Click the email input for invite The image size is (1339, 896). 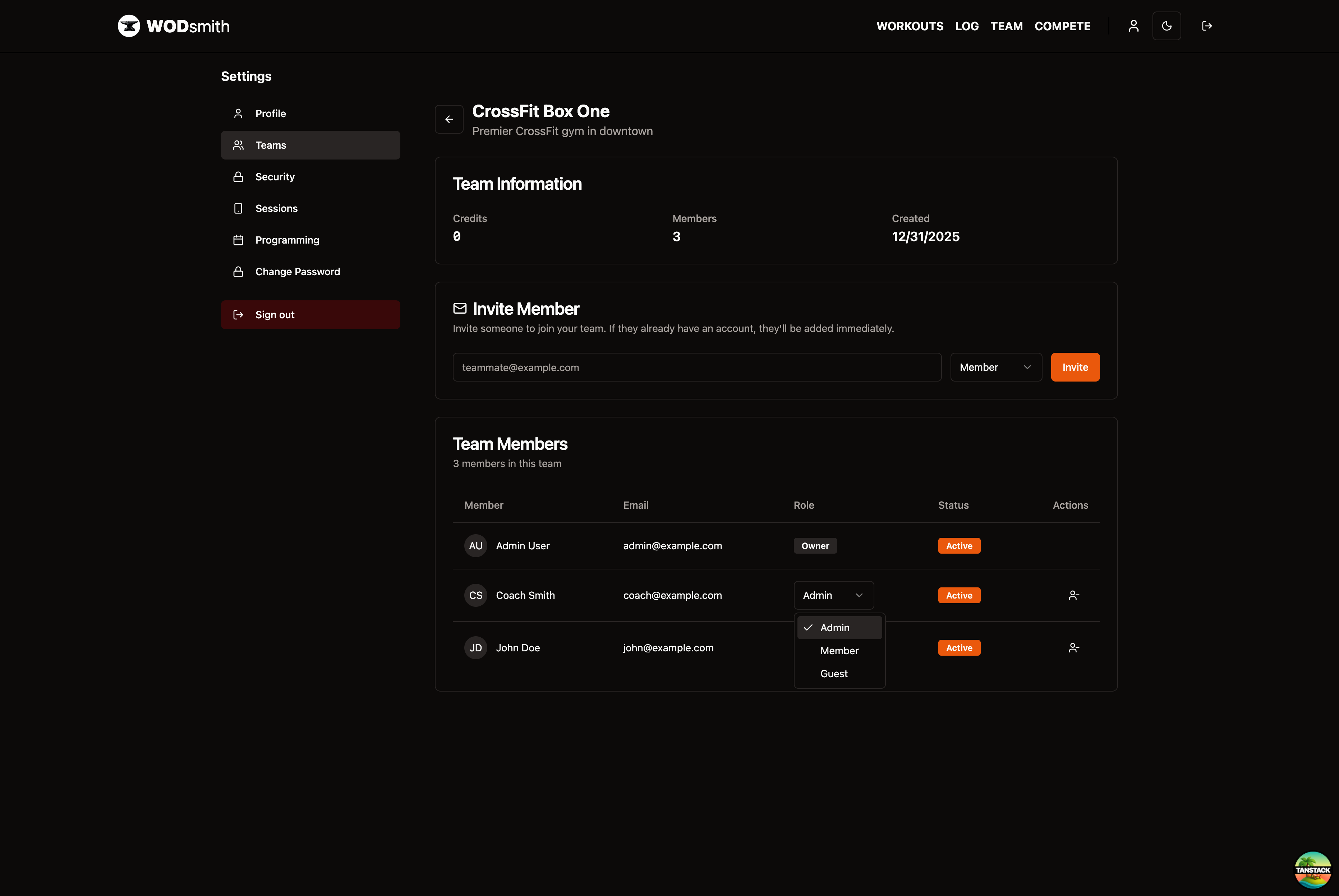click(697, 368)
